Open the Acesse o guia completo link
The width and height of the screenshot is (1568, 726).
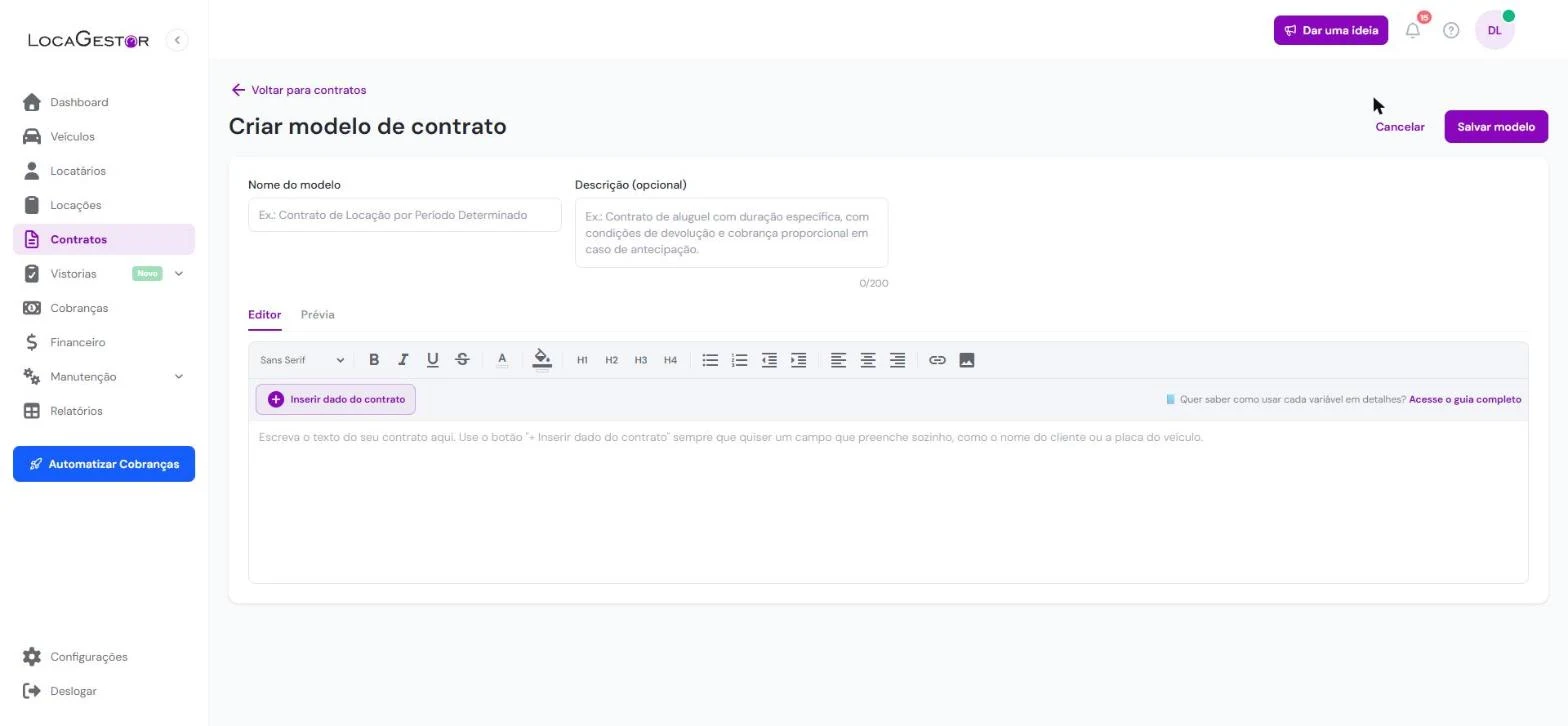pyautogui.click(x=1465, y=400)
